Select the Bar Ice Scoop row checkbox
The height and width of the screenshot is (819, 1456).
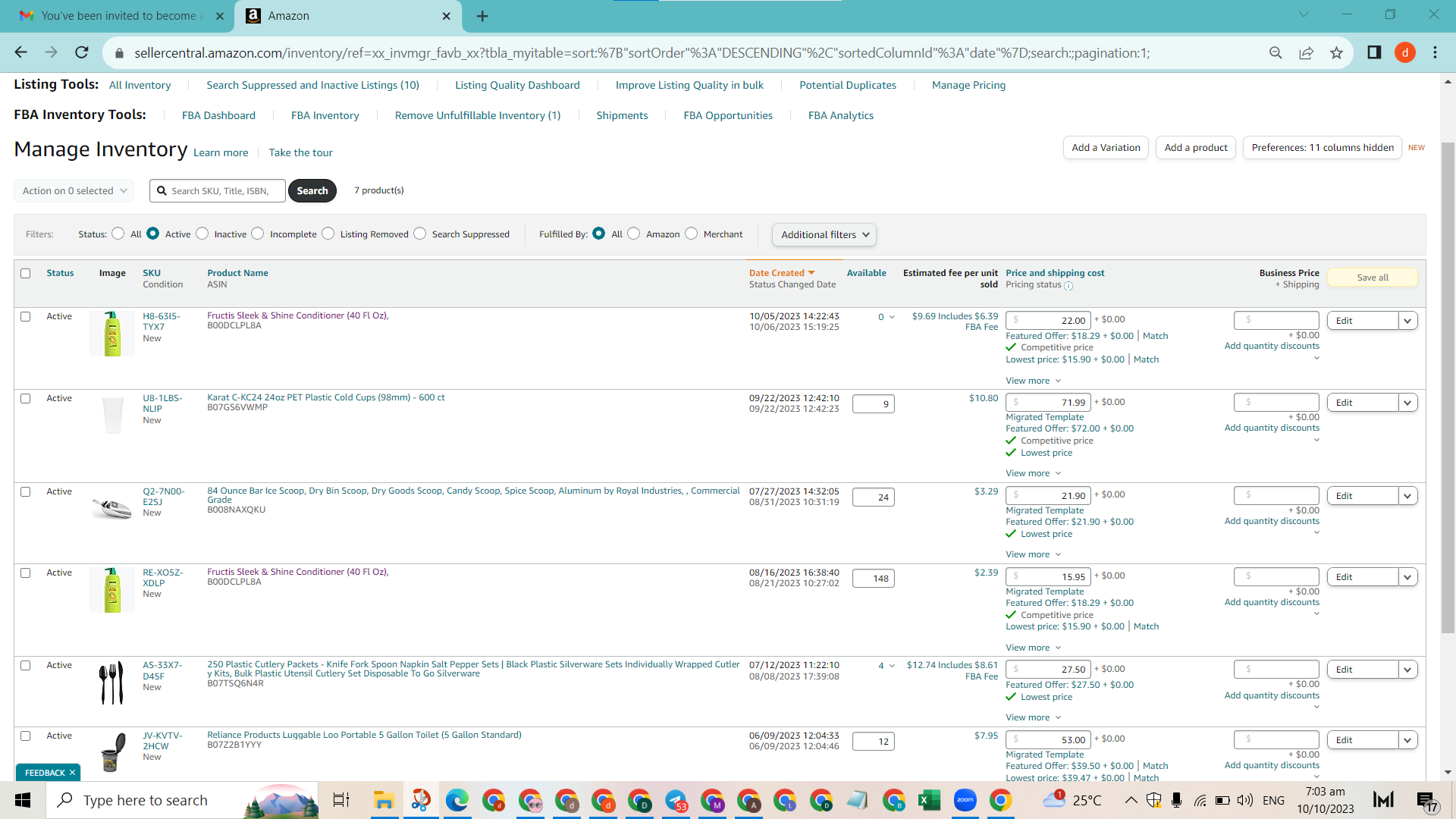pyautogui.click(x=26, y=491)
